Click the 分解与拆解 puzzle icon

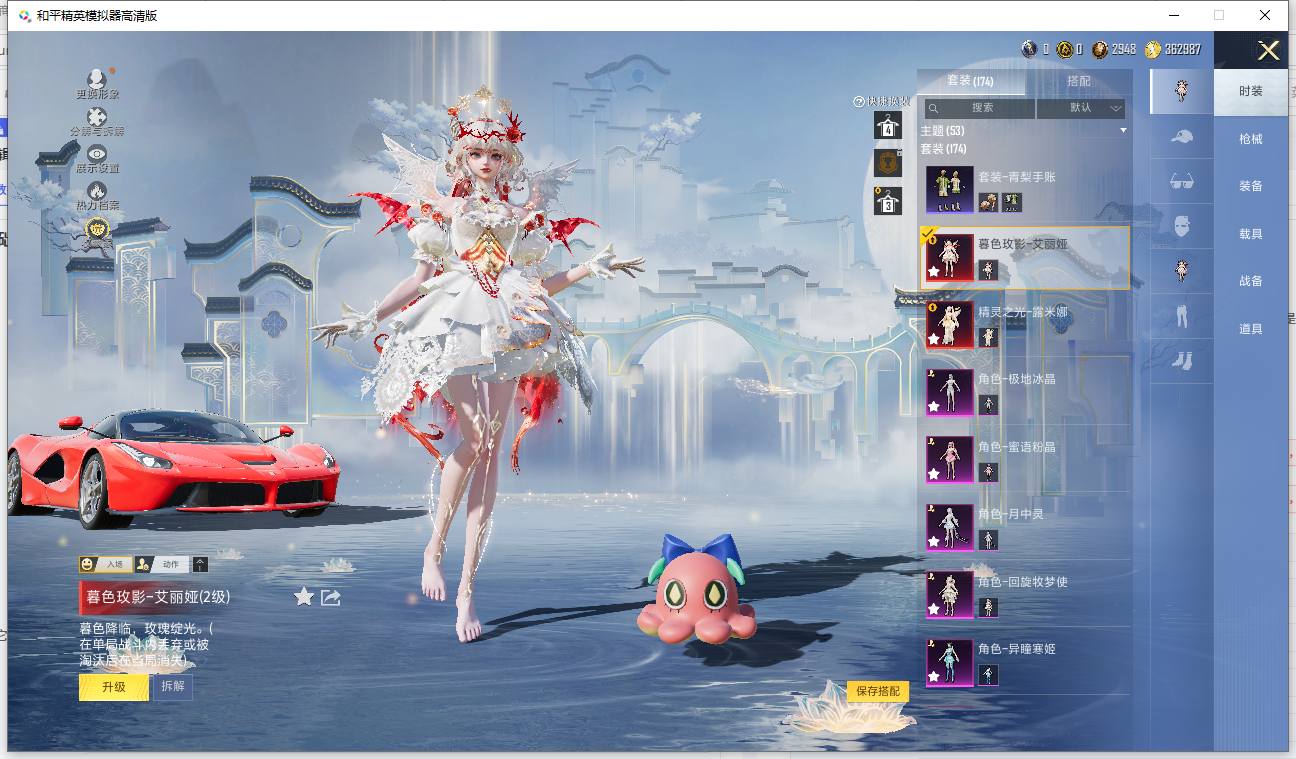[97, 117]
